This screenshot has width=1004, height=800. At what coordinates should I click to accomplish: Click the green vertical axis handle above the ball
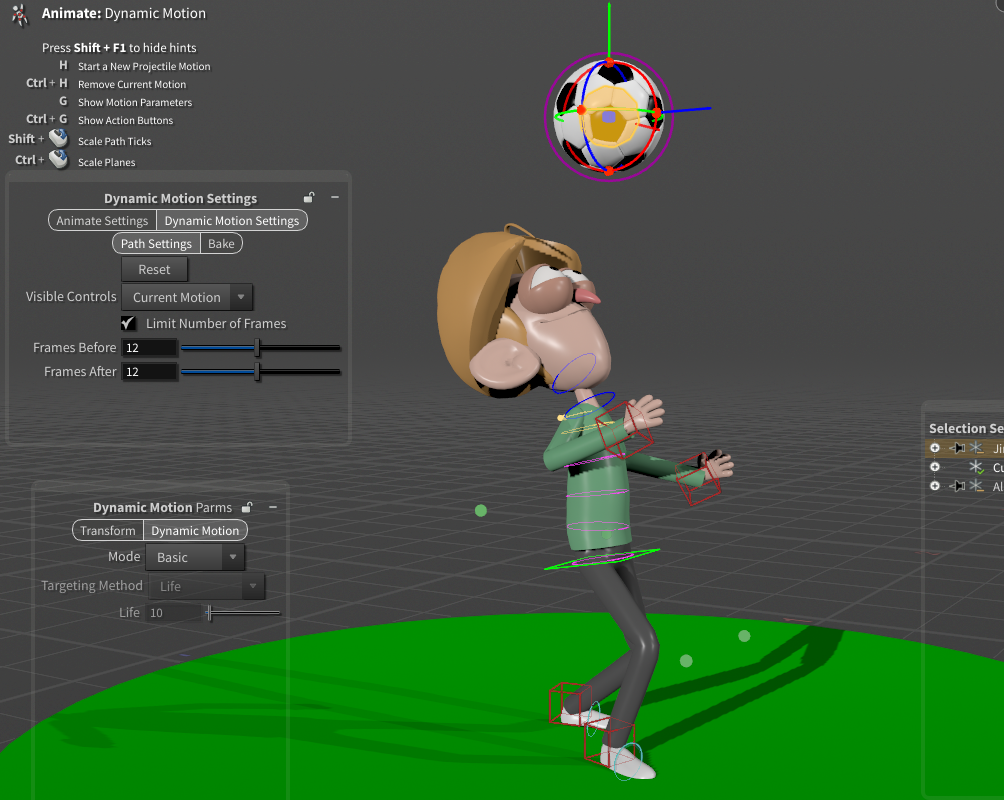(x=609, y=29)
